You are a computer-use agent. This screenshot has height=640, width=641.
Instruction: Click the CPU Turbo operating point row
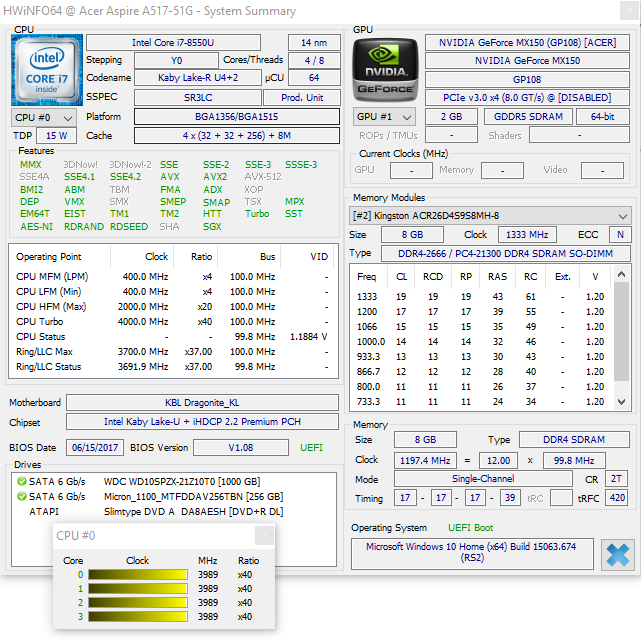click(173, 322)
